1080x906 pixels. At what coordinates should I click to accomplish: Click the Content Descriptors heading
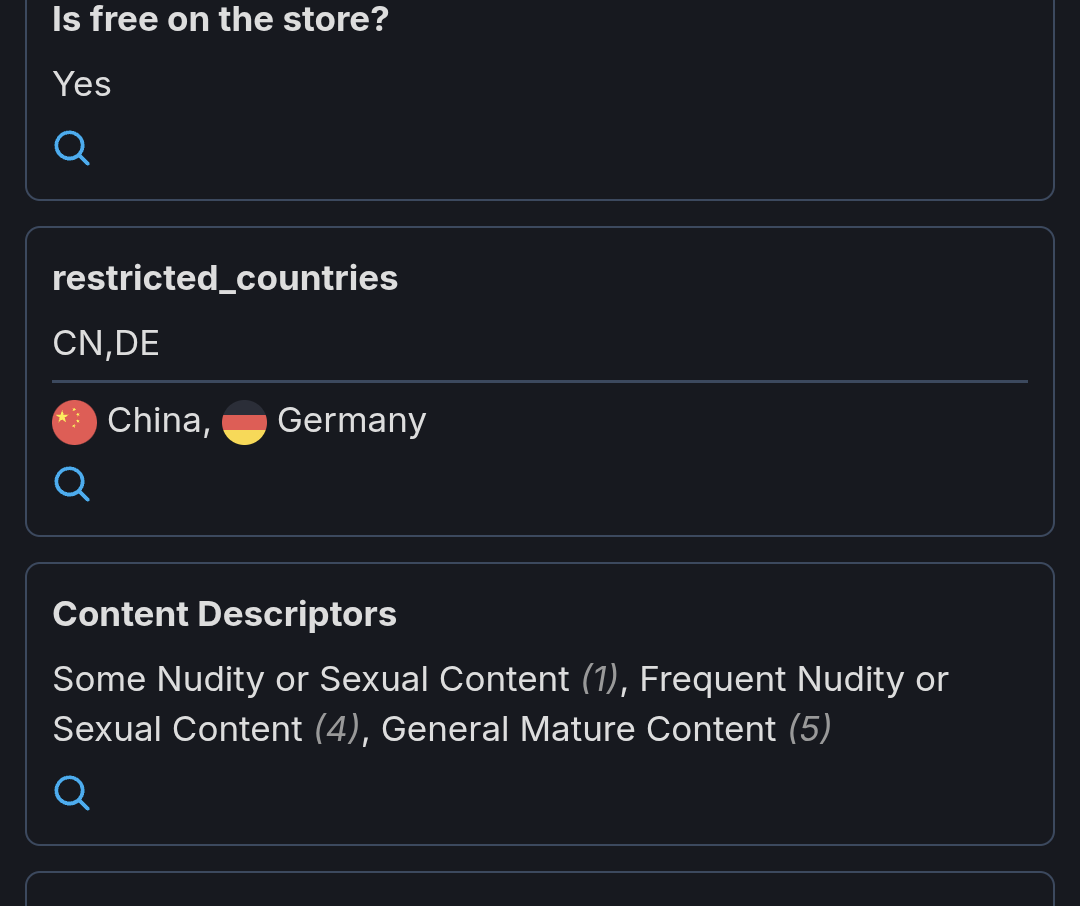coord(225,614)
